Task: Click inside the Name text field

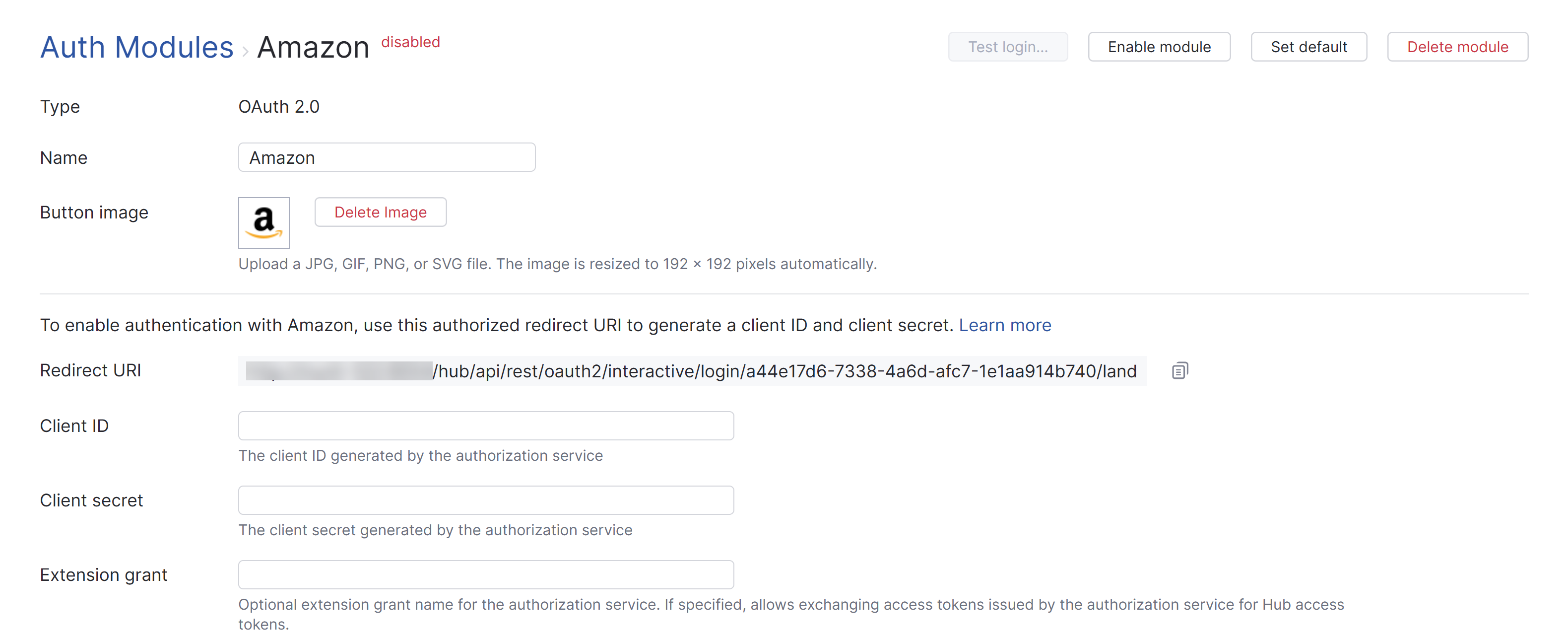Action: point(387,157)
